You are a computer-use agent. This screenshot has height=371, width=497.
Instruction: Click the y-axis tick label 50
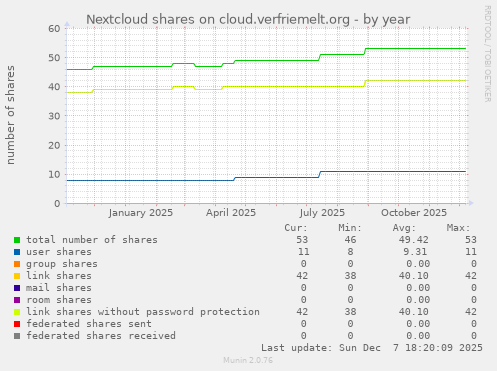[x=54, y=58]
